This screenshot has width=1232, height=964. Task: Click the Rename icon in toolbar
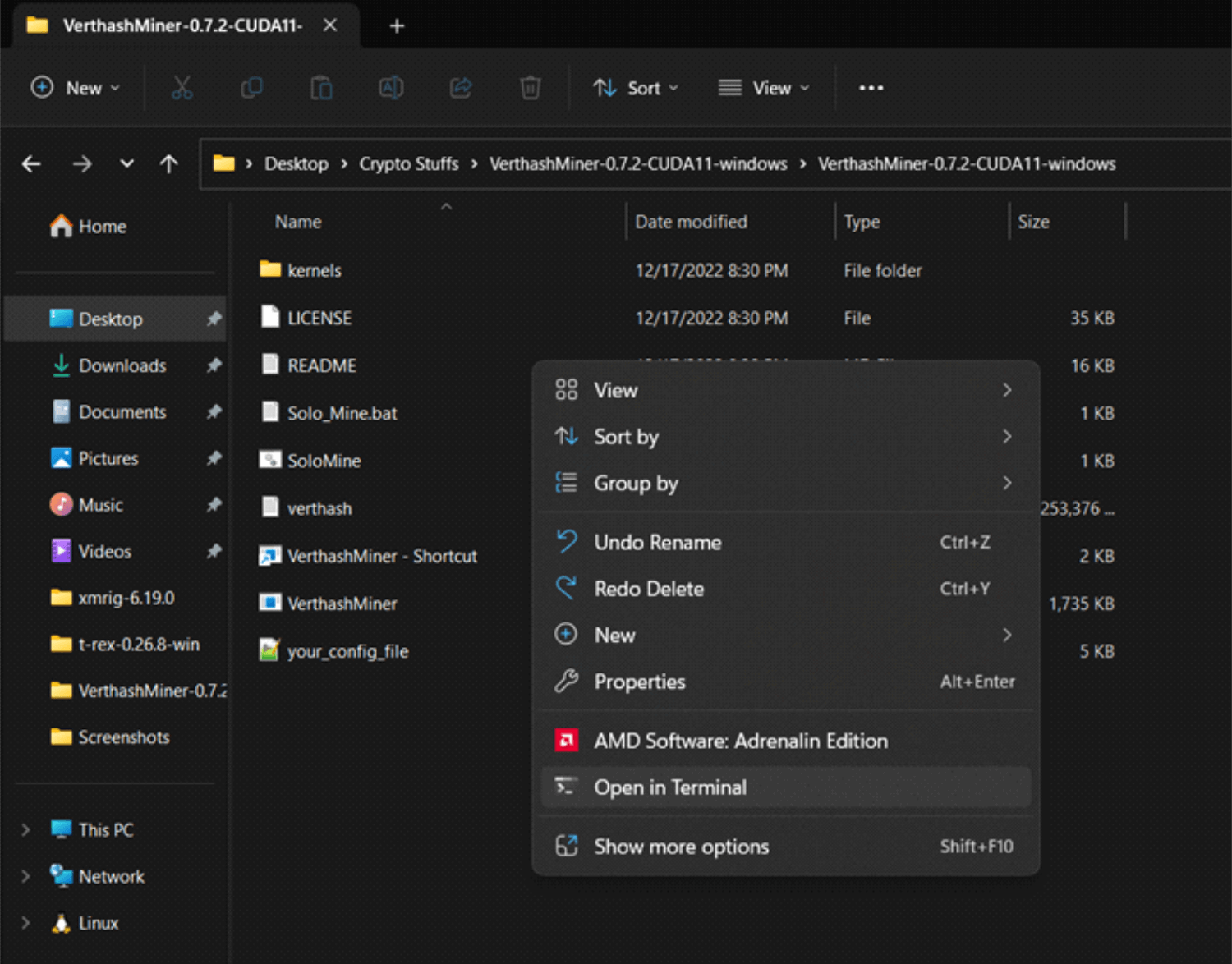click(x=391, y=88)
